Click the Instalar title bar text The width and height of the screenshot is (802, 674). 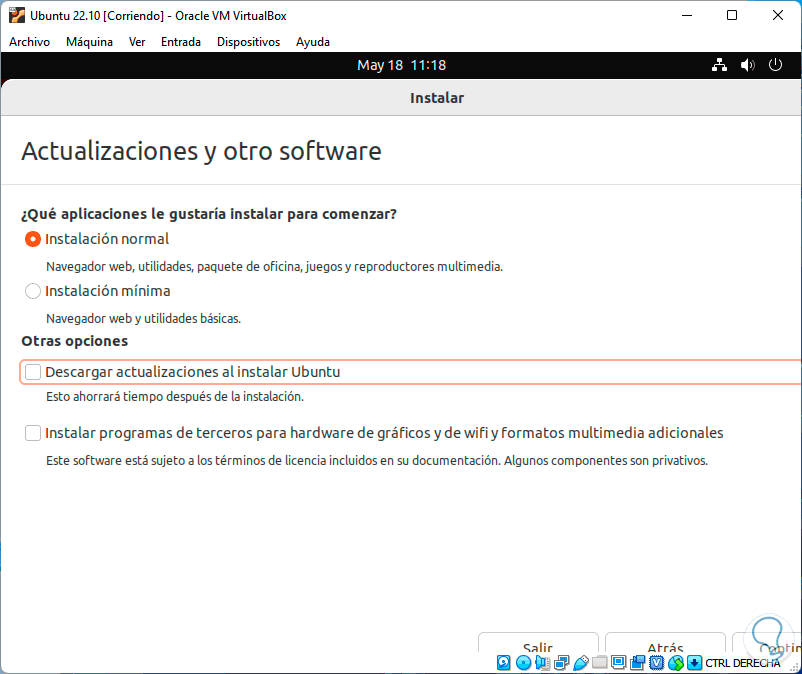click(437, 98)
